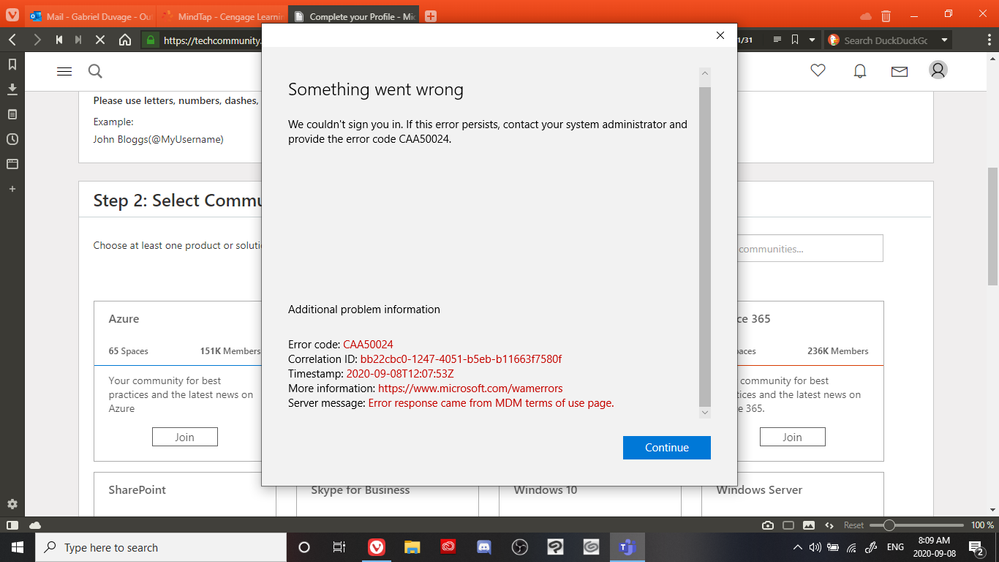Reset the page zoom level

coord(853,525)
